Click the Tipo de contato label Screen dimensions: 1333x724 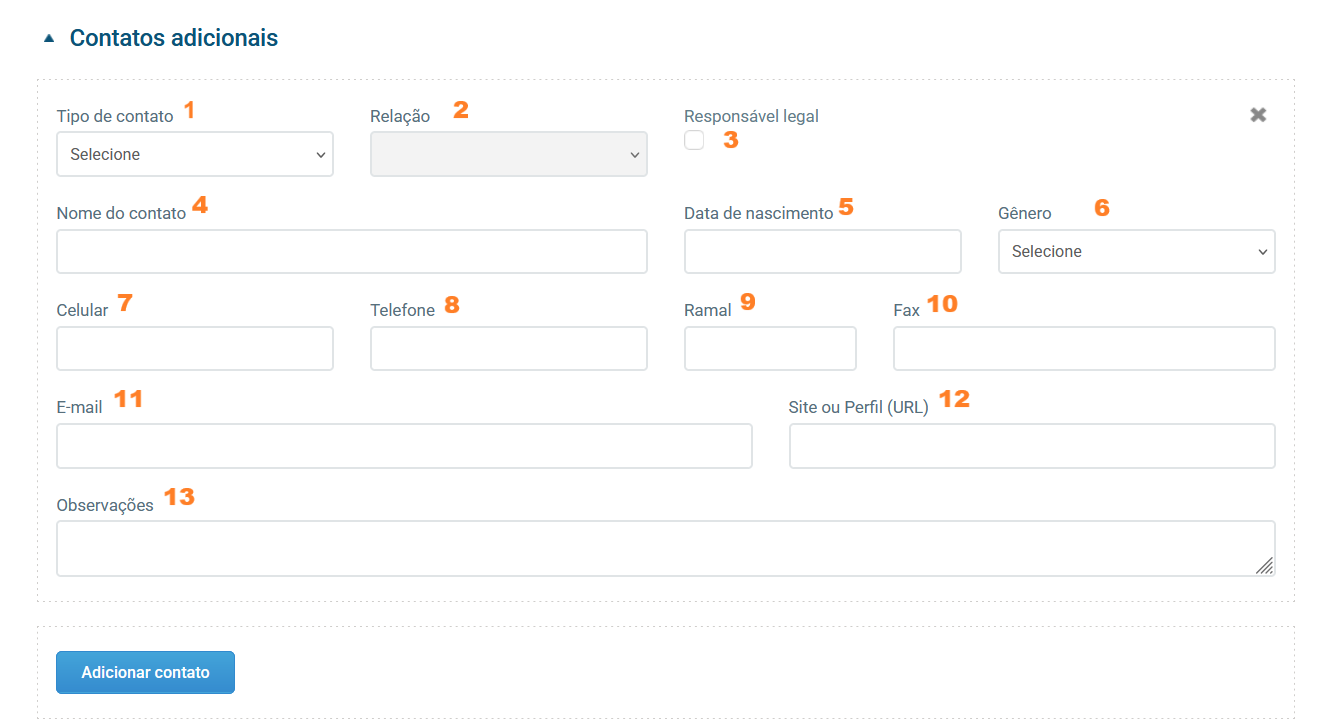[115, 116]
